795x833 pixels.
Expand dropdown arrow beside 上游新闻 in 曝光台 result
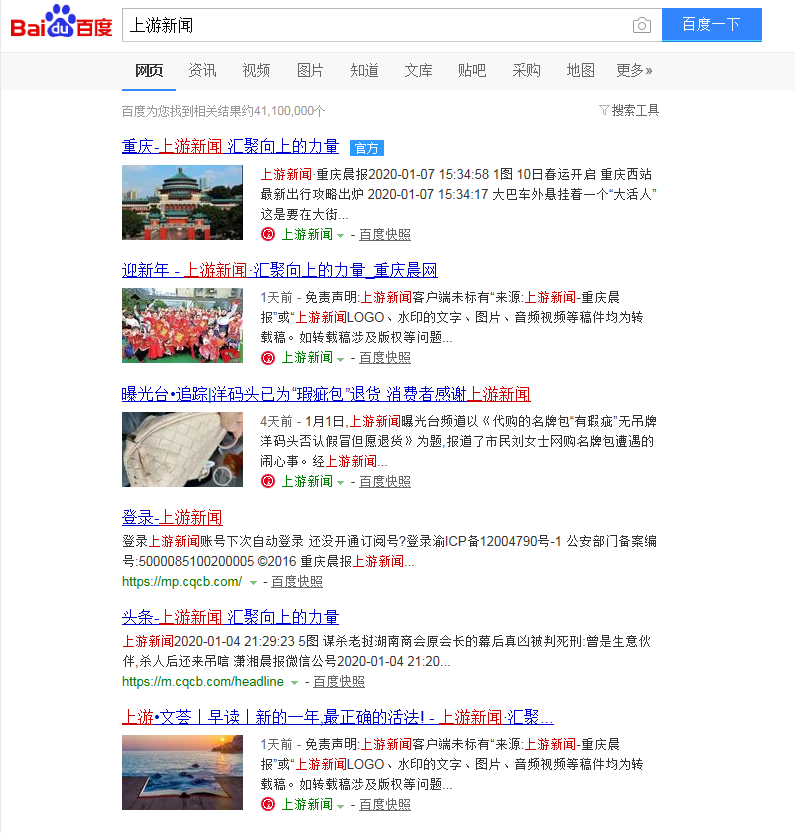coord(341,482)
